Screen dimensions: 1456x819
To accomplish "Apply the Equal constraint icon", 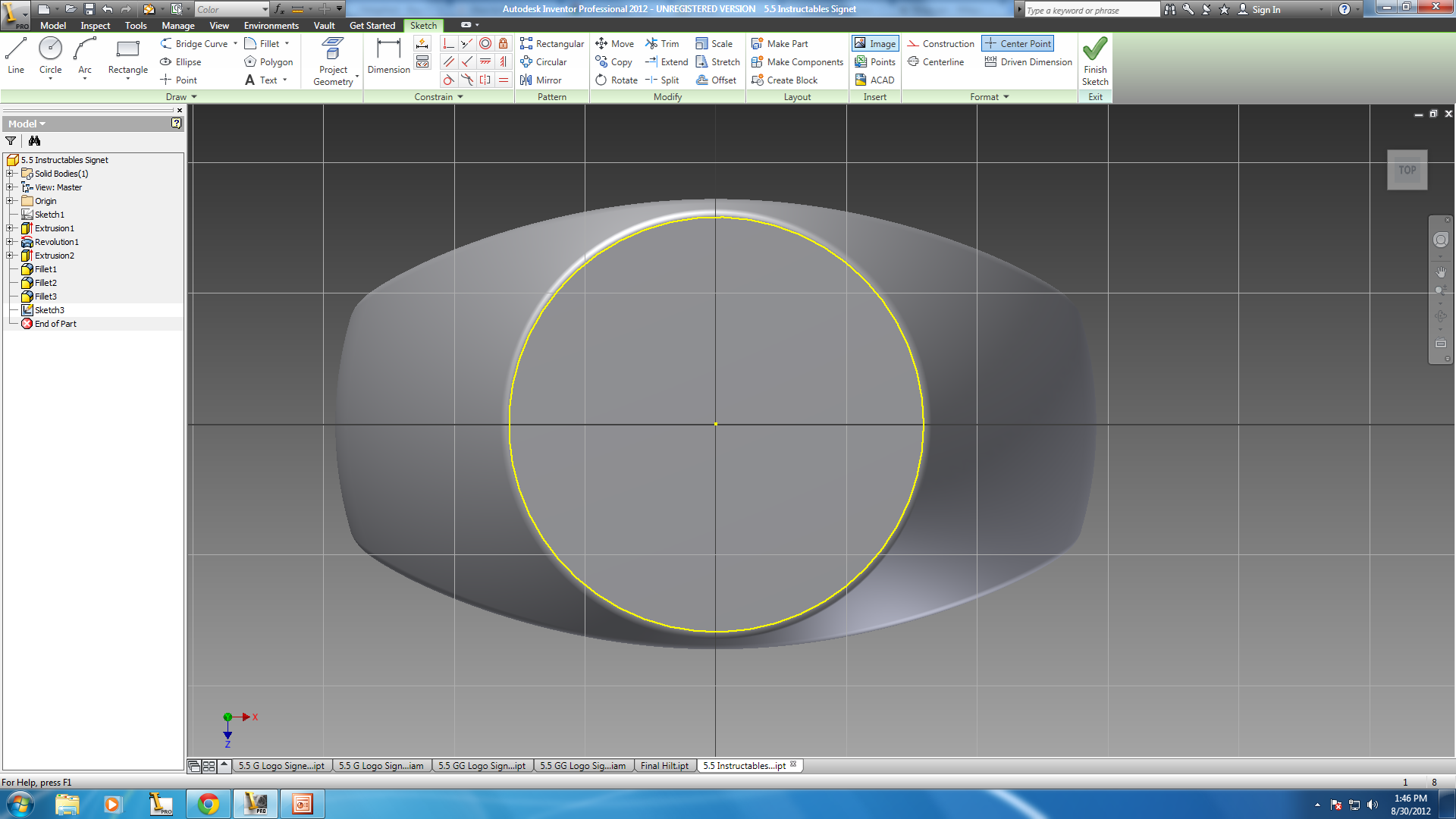I will (504, 80).
